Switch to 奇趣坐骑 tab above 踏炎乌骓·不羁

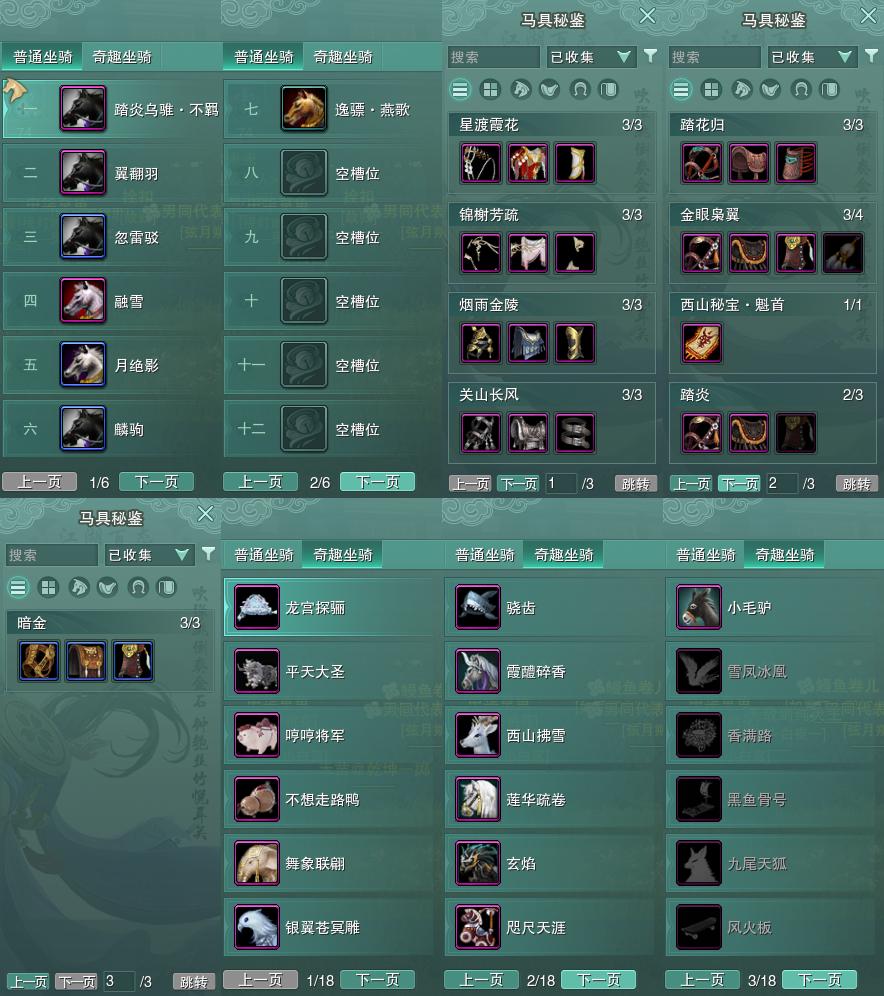coord(122,57)
